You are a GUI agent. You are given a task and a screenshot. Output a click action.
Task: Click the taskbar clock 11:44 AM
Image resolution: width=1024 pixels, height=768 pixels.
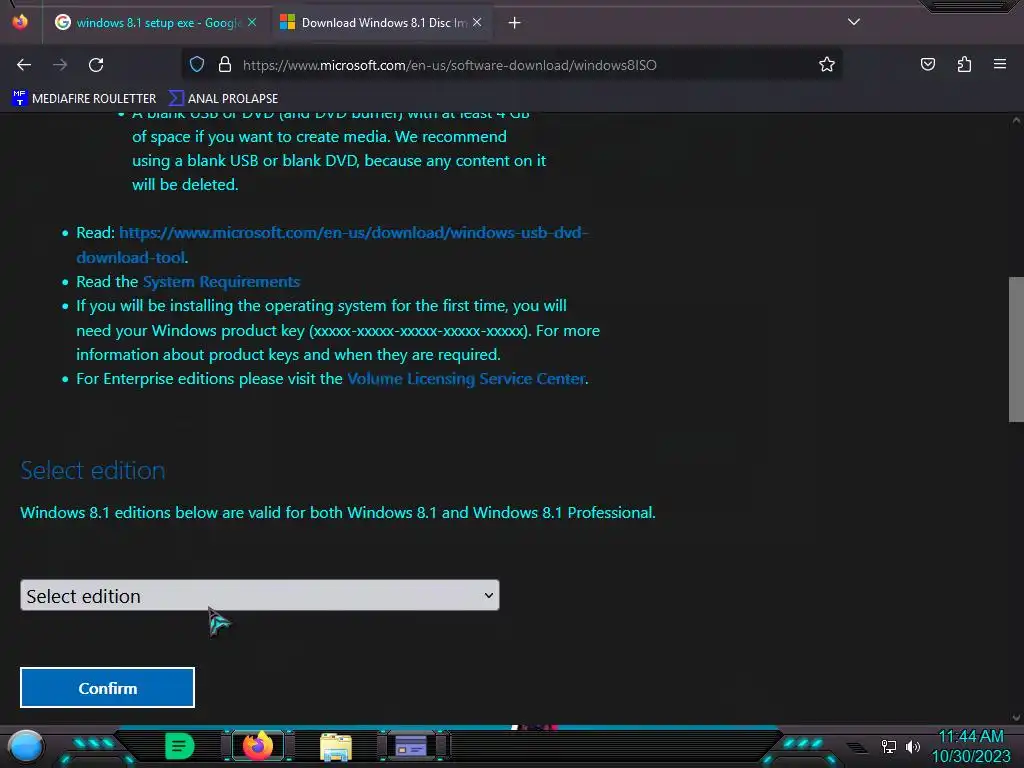point(971,737)
